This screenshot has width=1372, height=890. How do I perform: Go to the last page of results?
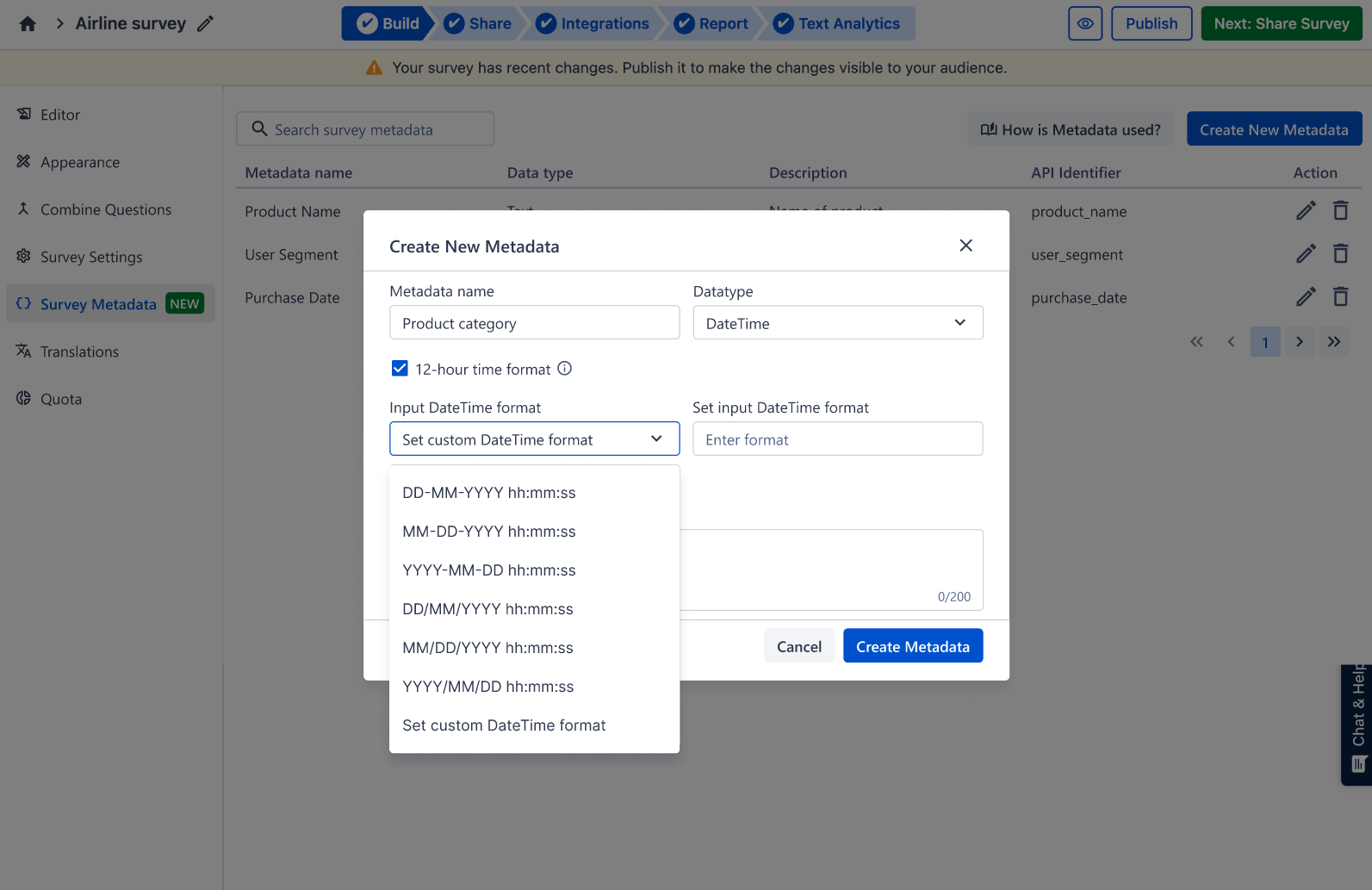click(1333, 342)
